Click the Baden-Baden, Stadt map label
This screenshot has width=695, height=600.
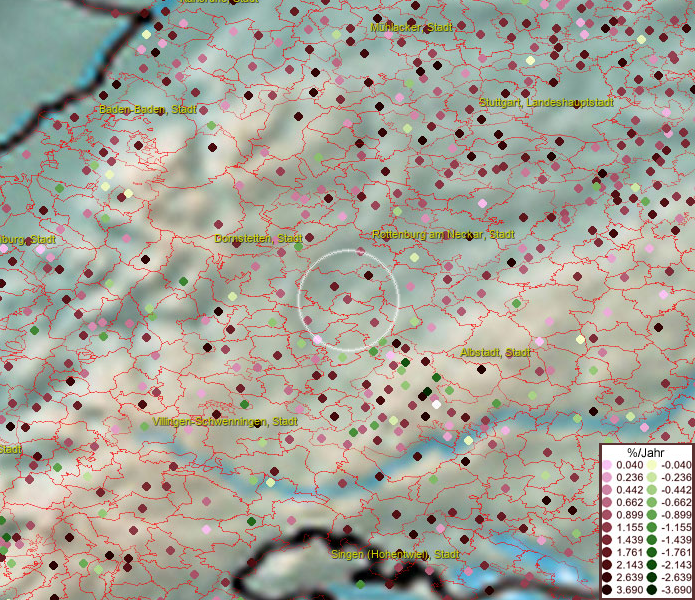tap(148, 109)
